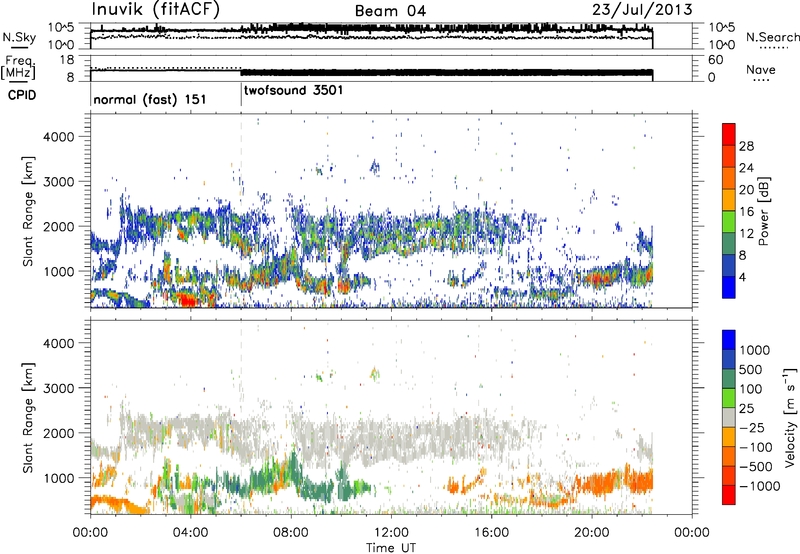
Task: Click the 'Beam 04' heading
Action: coord(390,11)
